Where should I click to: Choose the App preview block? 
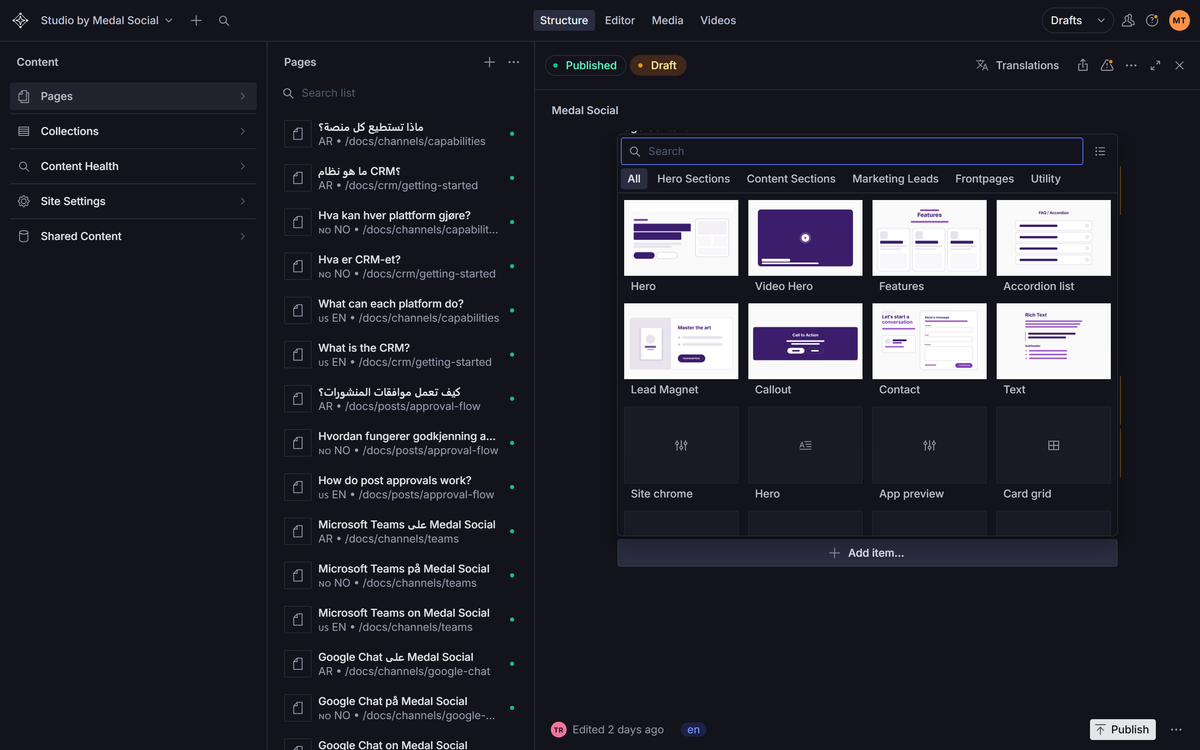[929, 455]
